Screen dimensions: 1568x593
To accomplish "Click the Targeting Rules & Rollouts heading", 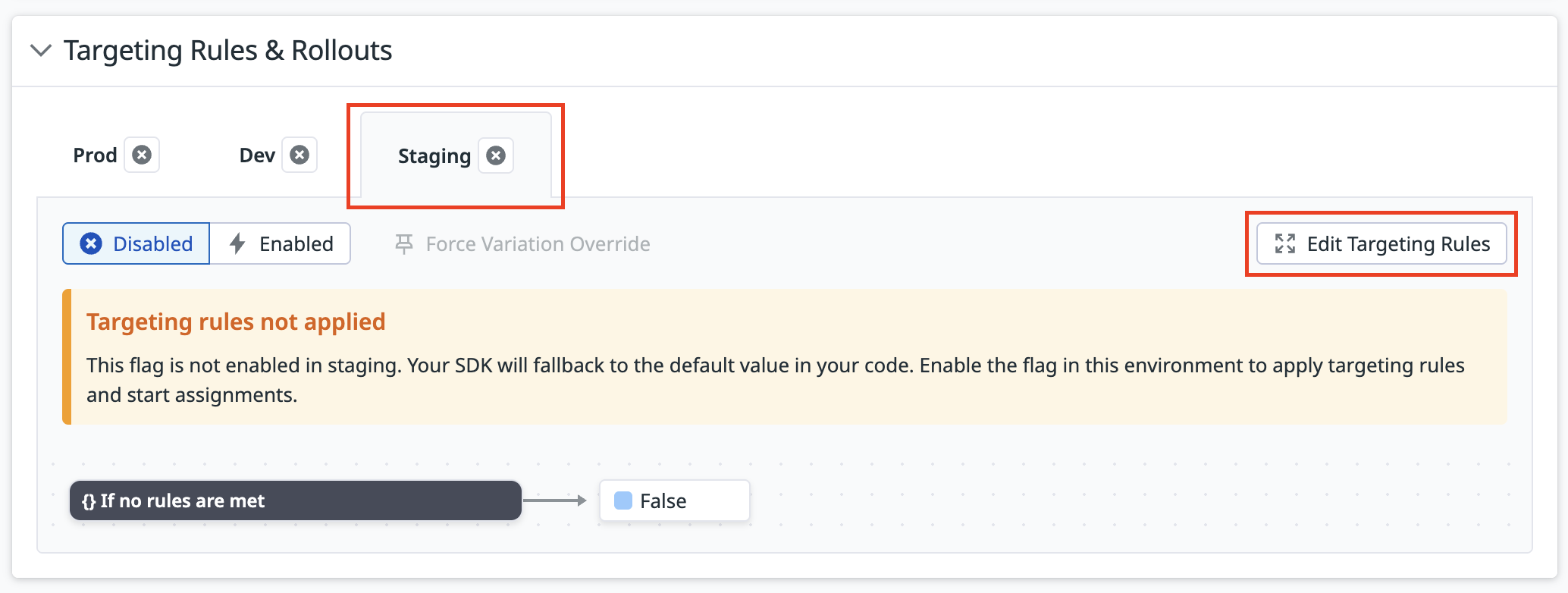I will 227,51.
